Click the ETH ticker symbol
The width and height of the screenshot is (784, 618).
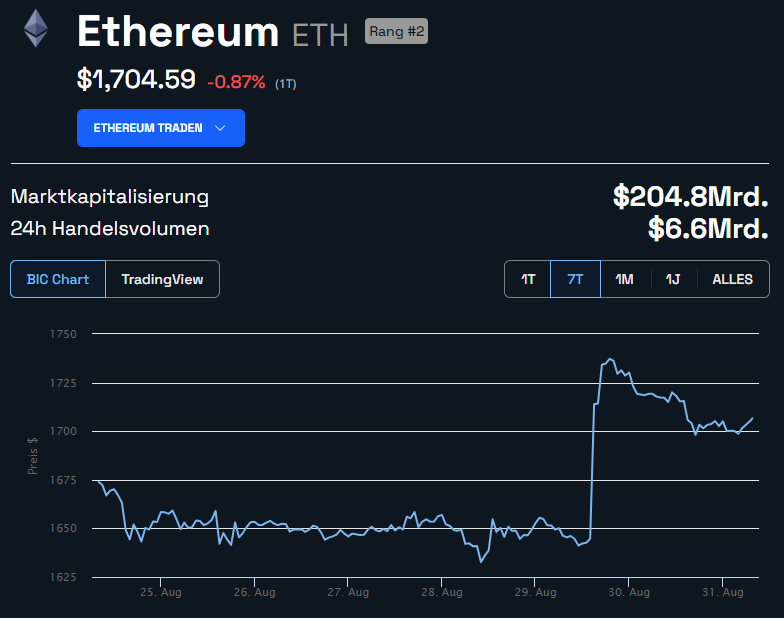coord(320,36)
